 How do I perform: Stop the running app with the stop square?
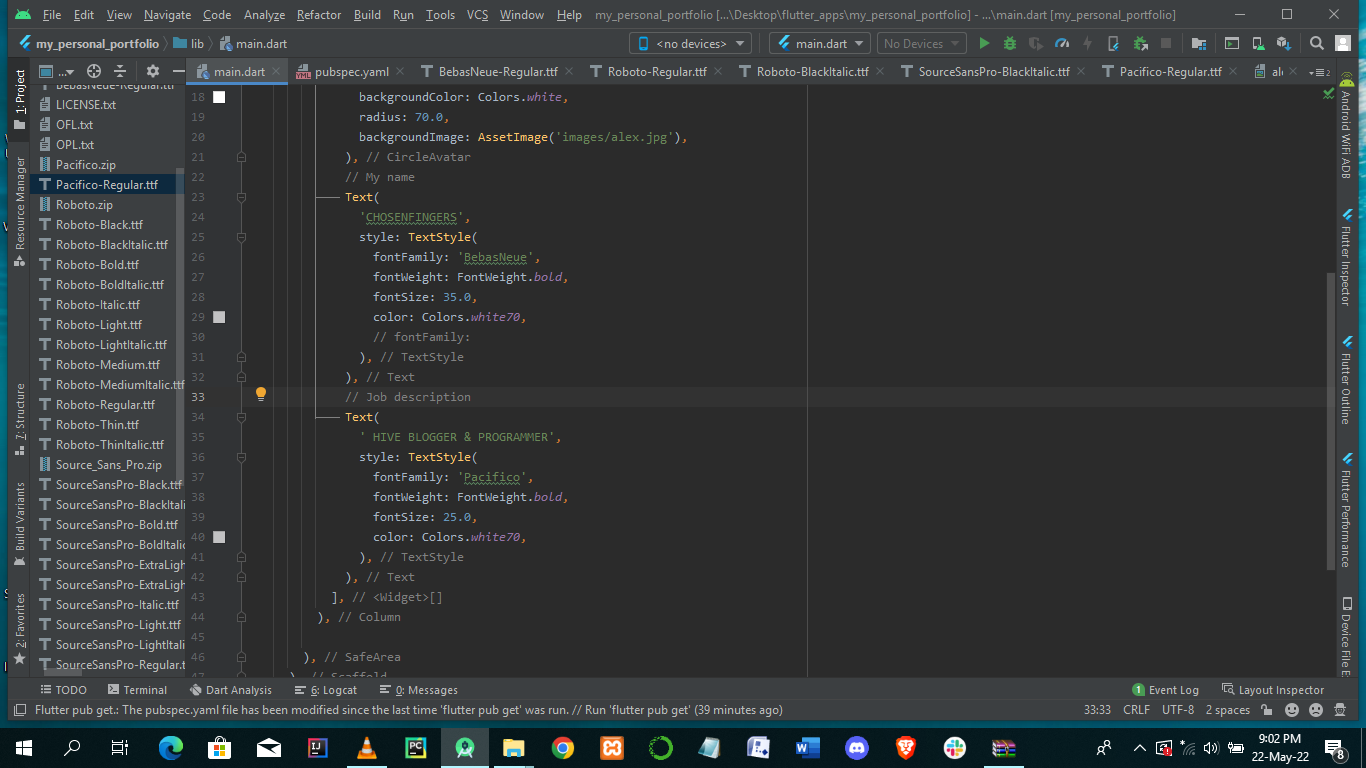pos(1166,44)
